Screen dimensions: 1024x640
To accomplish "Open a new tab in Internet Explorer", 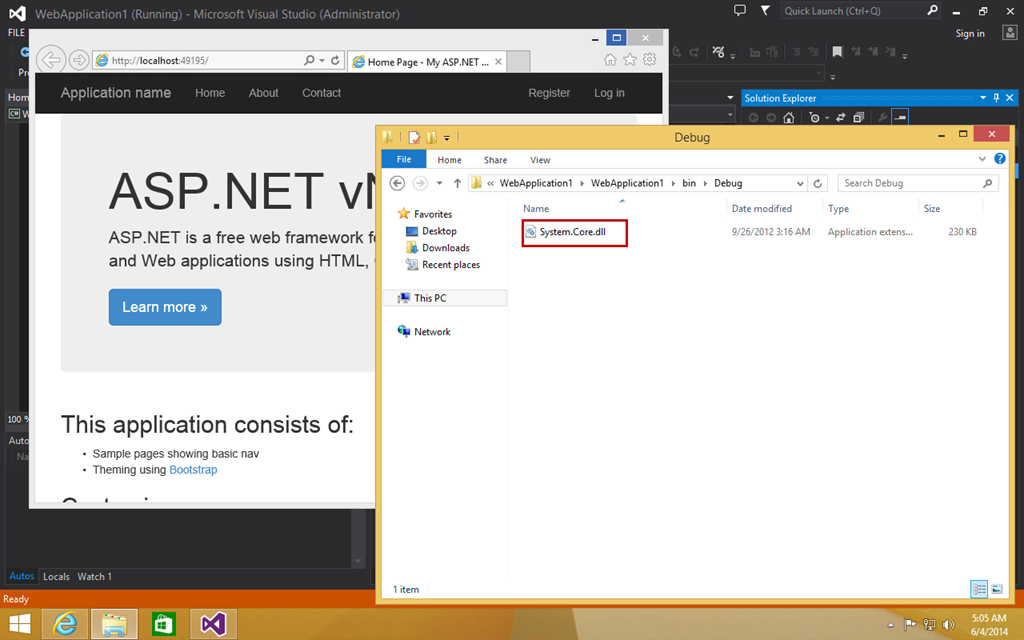I will 519,61.
